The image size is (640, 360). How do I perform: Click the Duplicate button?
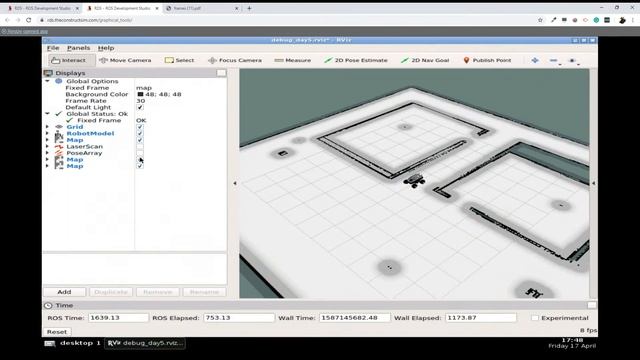[x=111, y=292]
